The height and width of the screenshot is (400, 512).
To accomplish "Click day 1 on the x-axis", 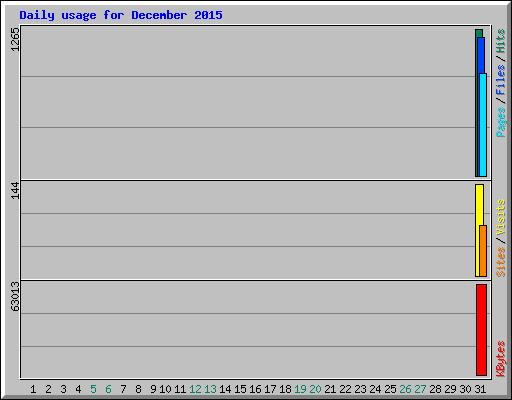I will point(33,389).
